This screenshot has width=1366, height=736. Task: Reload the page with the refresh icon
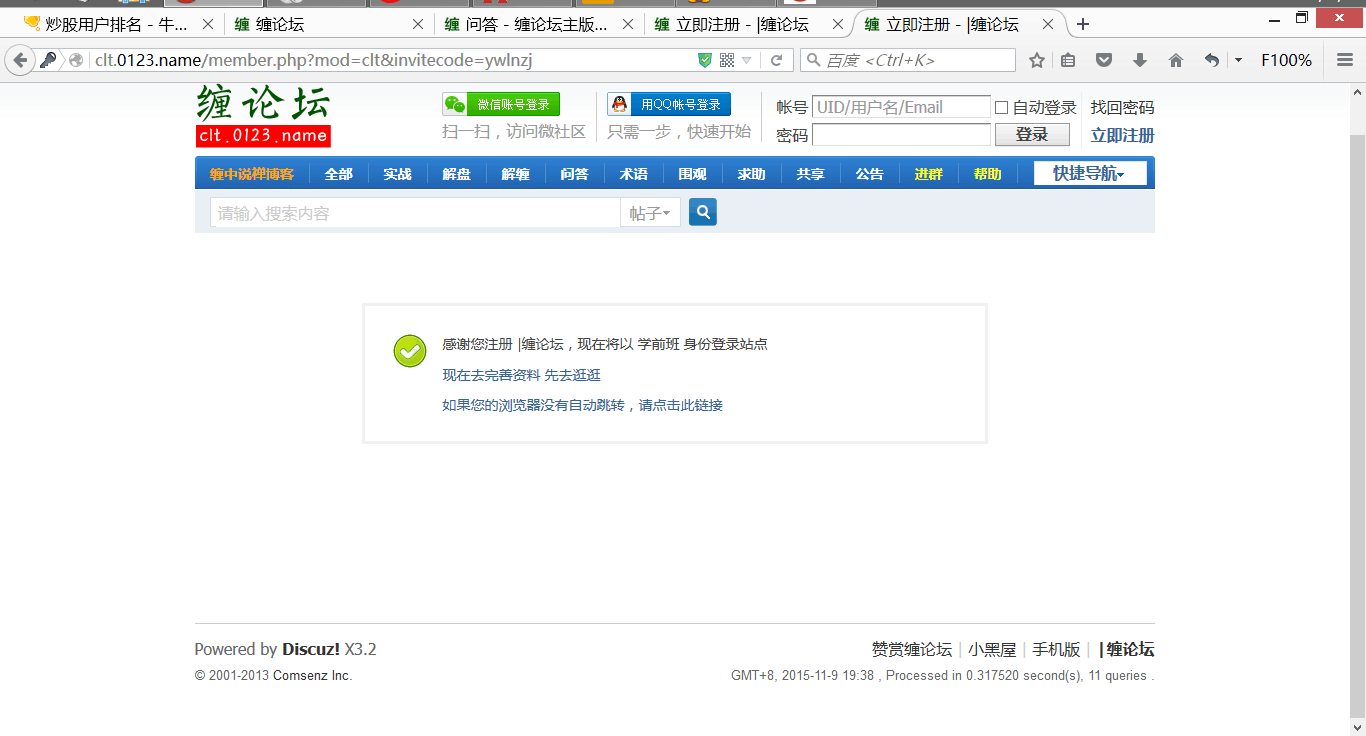click(776, 61)
